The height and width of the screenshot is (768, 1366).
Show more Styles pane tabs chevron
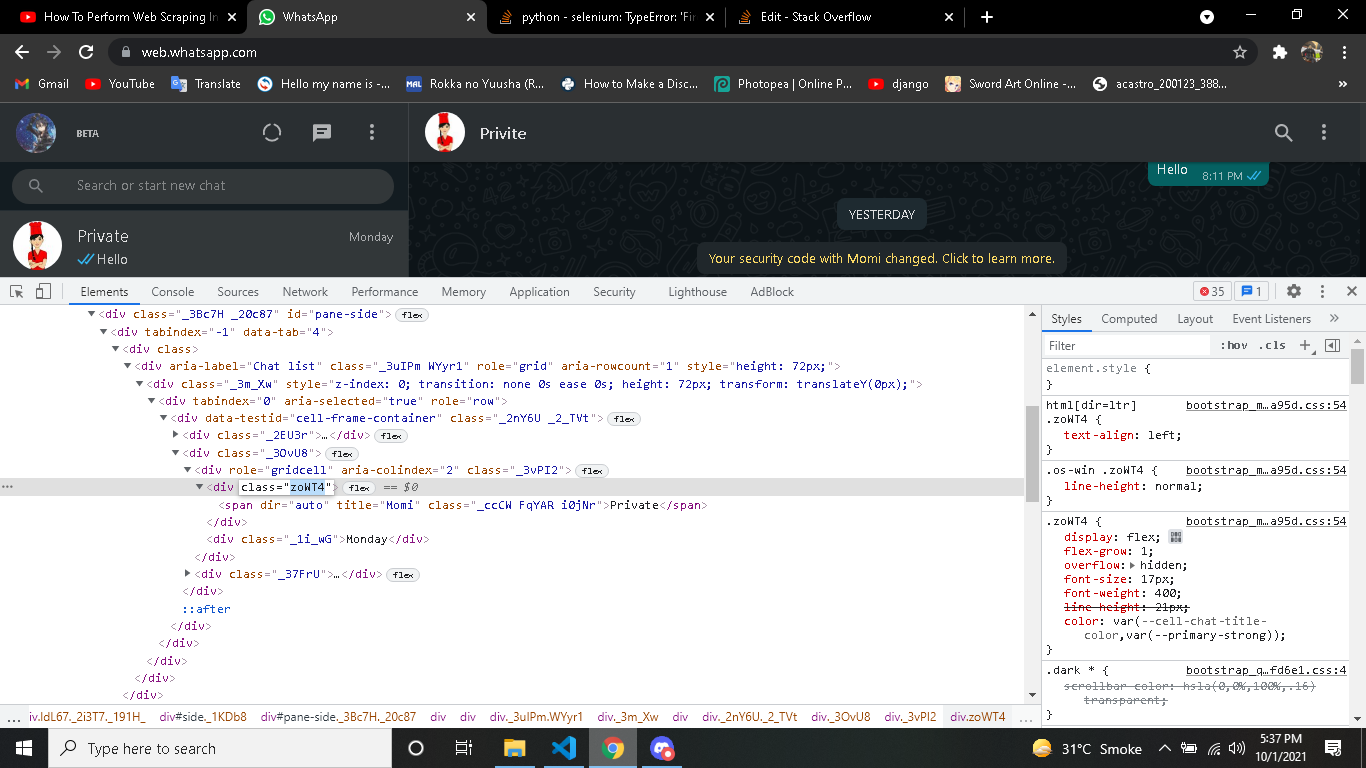[x=1334, y=318]
